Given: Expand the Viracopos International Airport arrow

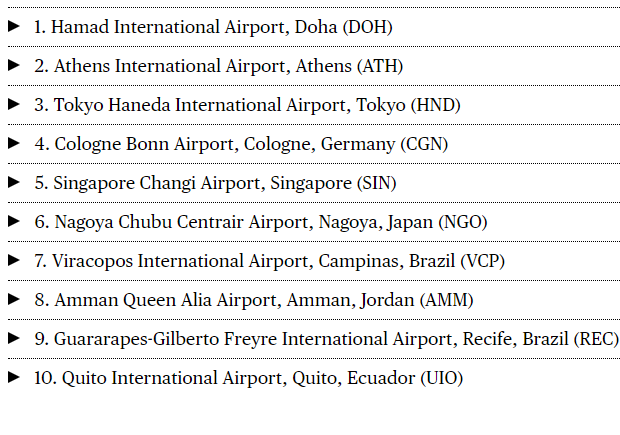Looking at the screenshot, I should tap(14, 261).
